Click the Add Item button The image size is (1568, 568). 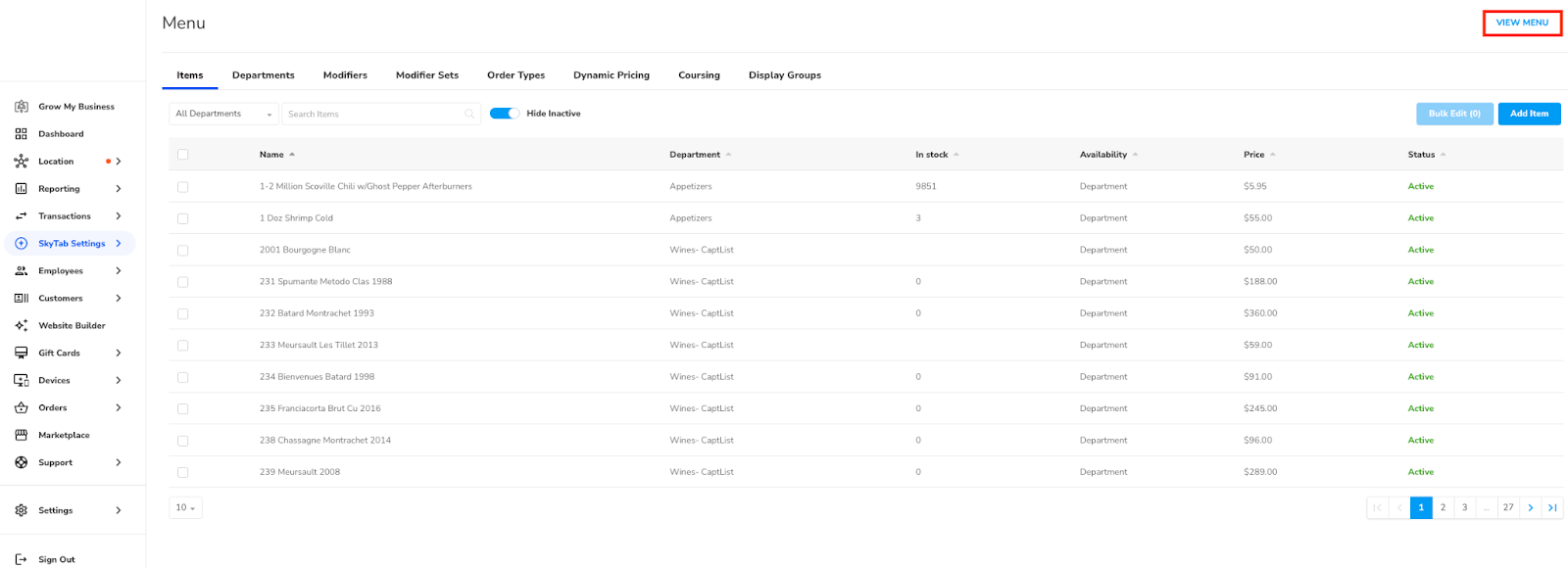[1528, 114]
